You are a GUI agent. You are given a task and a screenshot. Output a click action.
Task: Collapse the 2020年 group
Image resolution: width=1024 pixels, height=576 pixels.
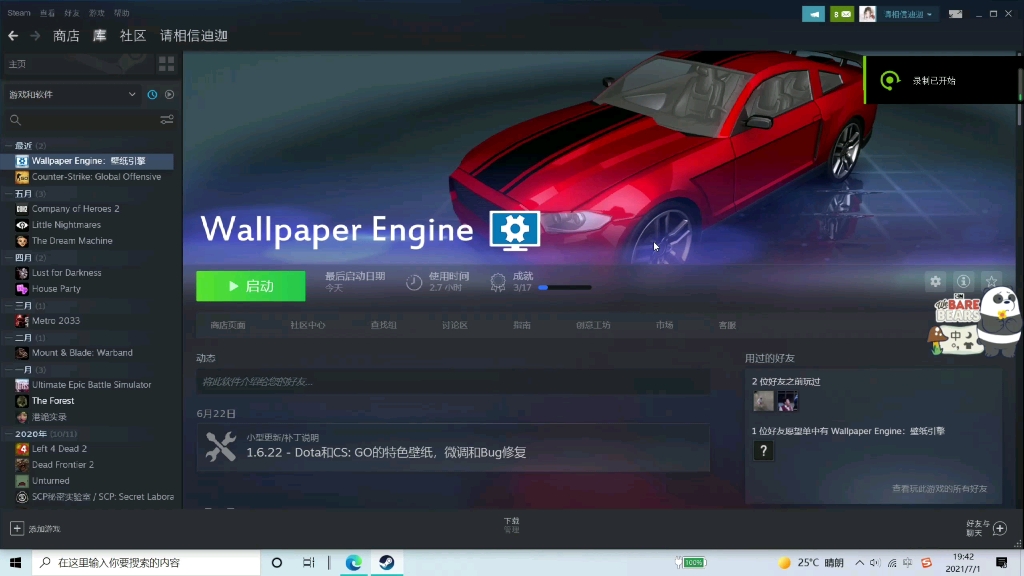[9, 434]
